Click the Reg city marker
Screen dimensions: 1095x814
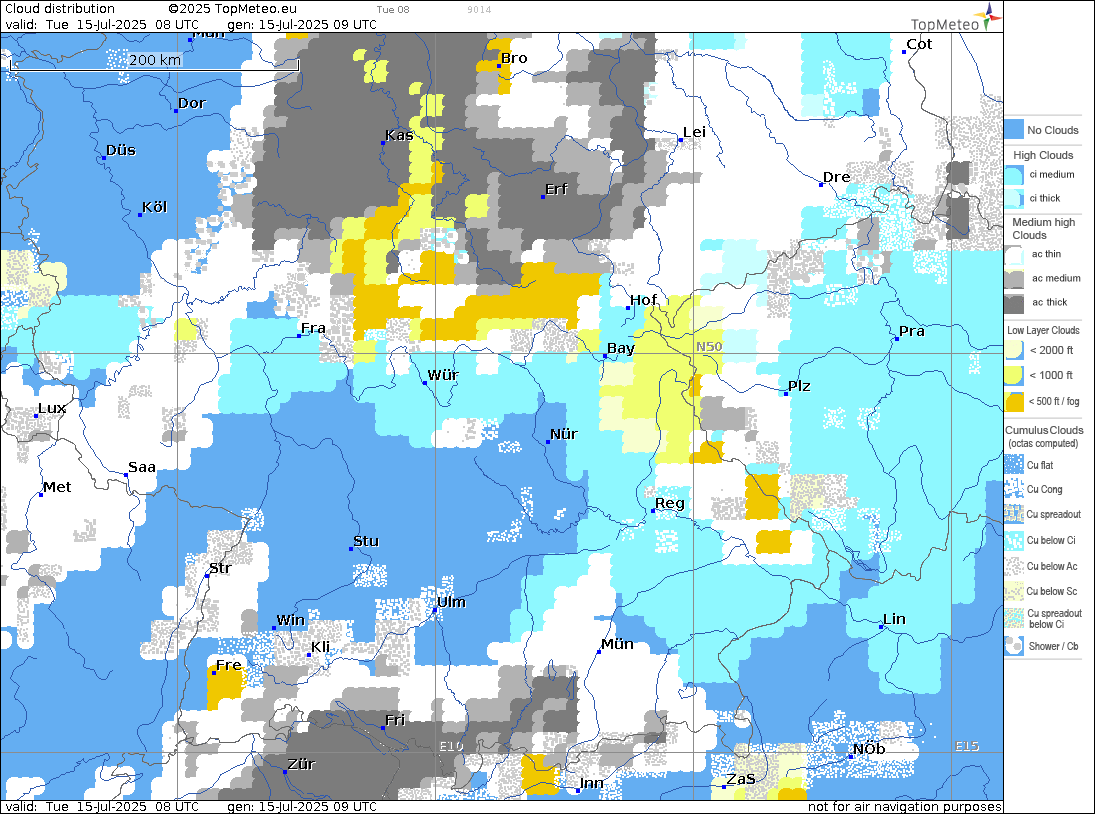click(x=653, y=511)
